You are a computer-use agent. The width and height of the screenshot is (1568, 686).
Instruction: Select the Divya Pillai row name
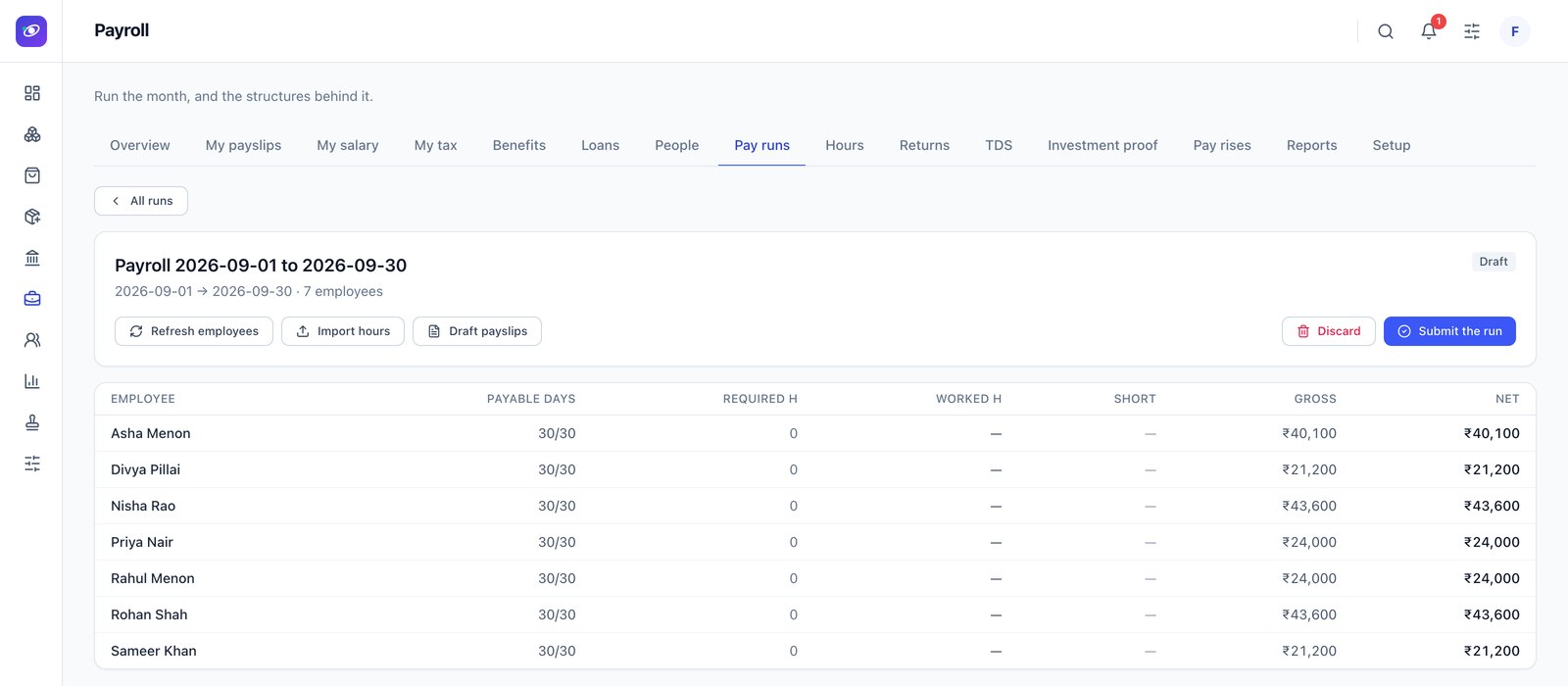[x=146, y=469]
